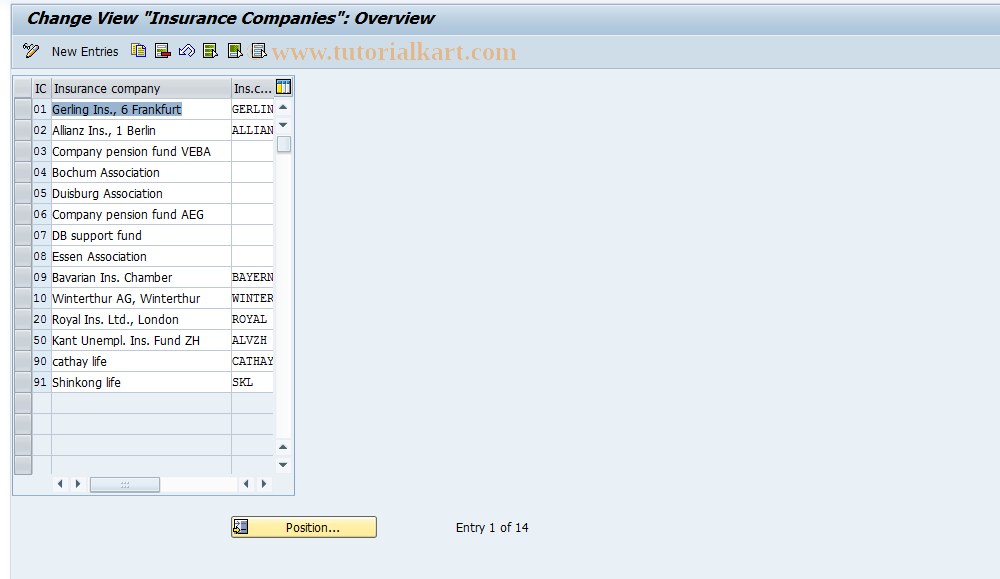Click the IC cell showing 20
The height and width of the screenshot is (579, 1000).
41,319
